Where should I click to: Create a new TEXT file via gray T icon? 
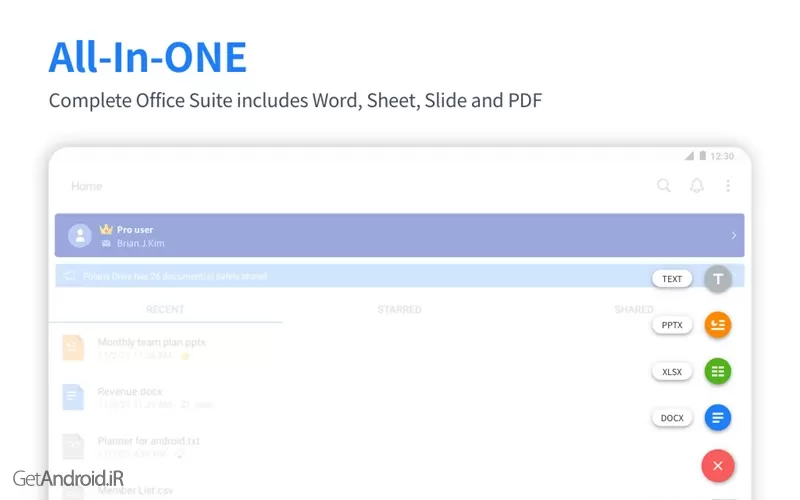718,279
